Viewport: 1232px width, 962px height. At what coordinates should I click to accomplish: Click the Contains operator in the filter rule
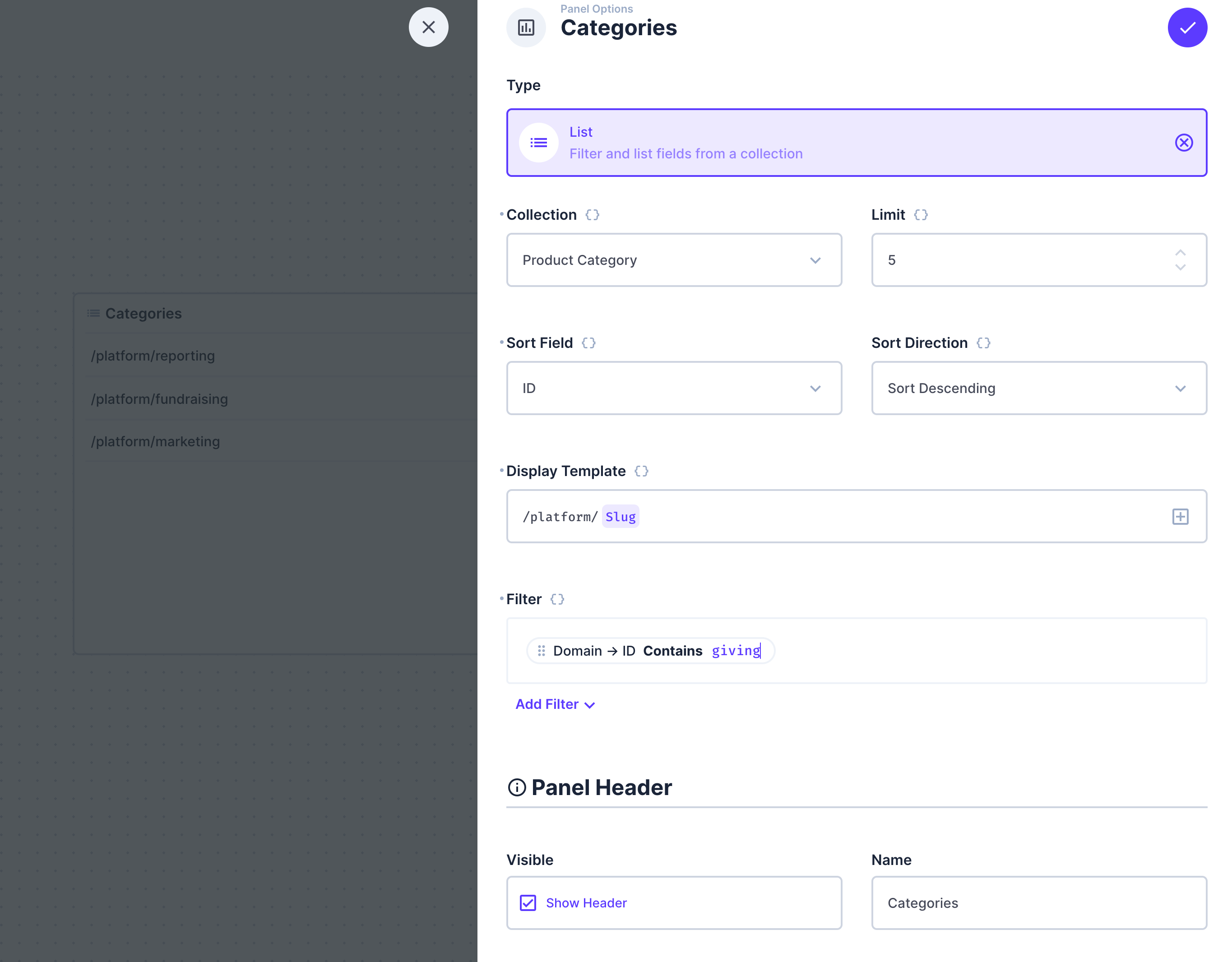coord(672,650)
